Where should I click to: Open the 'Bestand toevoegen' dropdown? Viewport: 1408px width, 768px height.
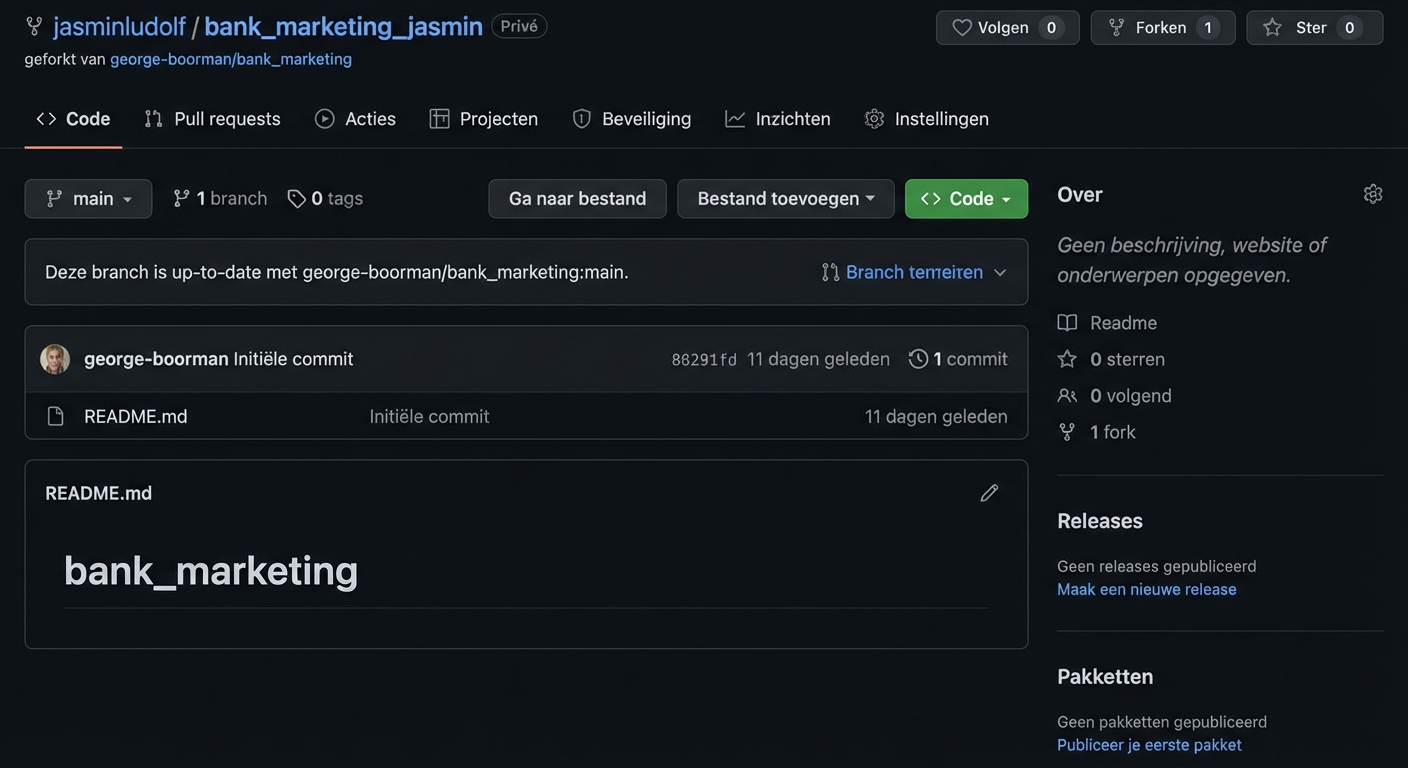(786, 196)
